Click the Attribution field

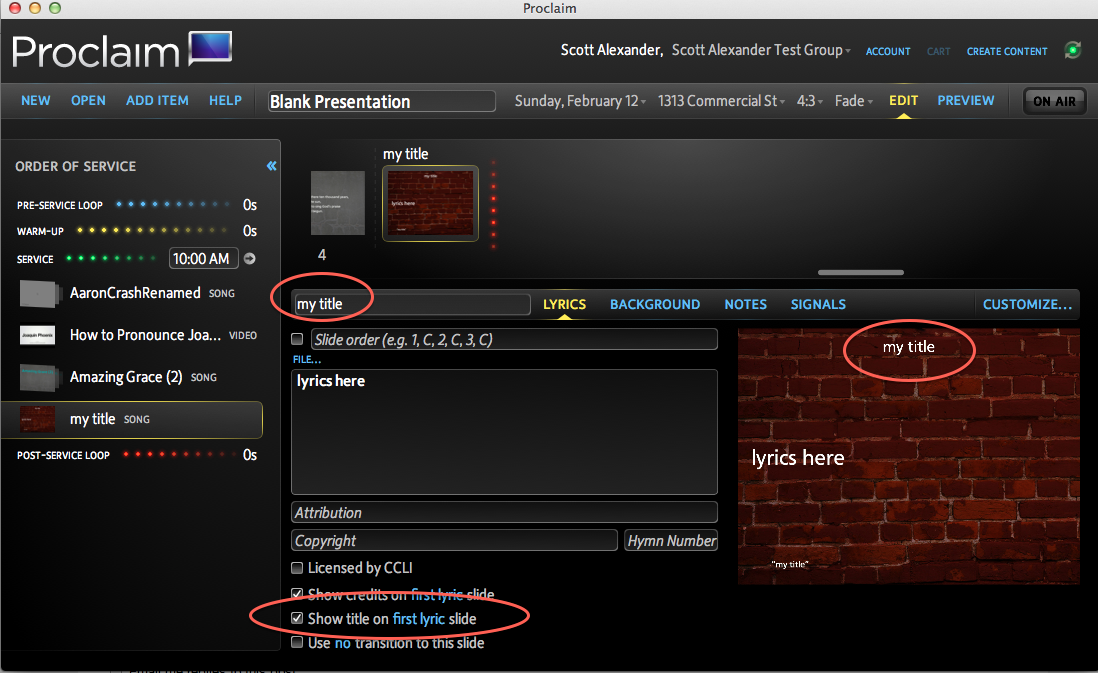[504, 513]
